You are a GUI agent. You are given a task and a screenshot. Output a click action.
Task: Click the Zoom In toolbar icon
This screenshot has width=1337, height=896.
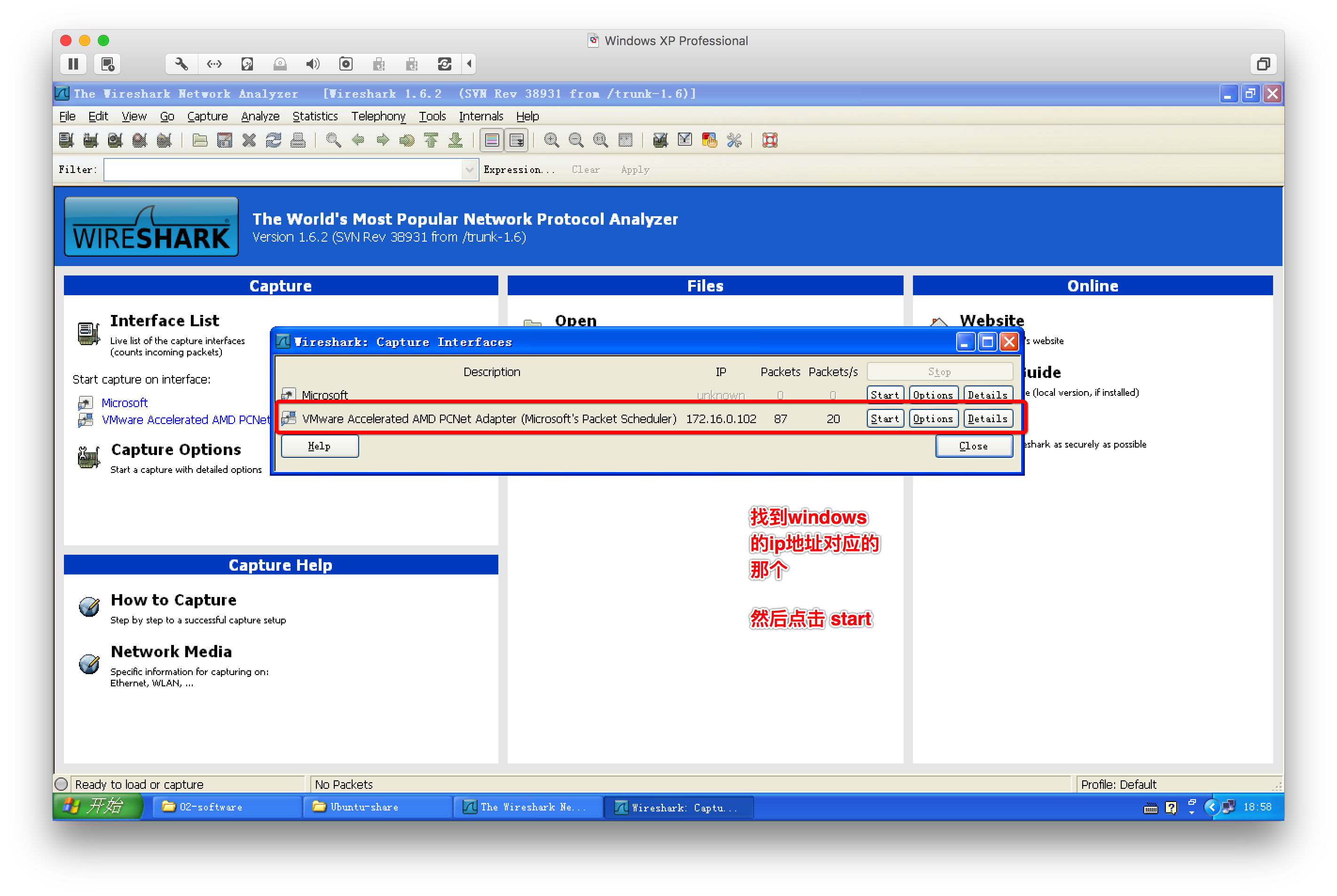point(551,140)
